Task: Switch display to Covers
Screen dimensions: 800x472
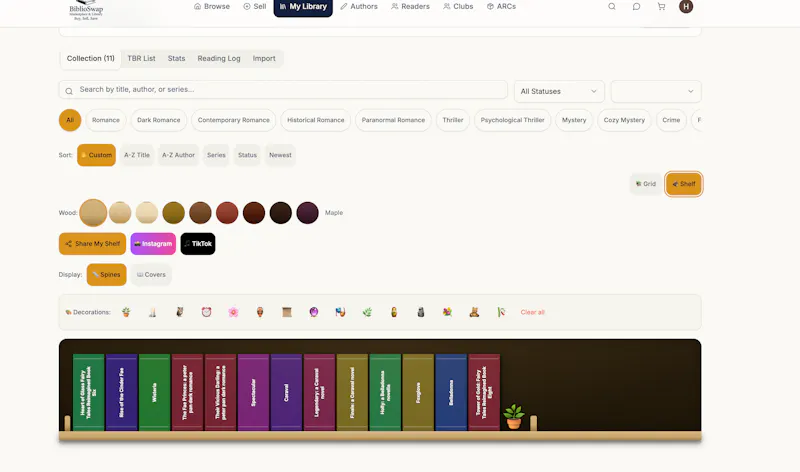Action: click(x=151, y=275)
